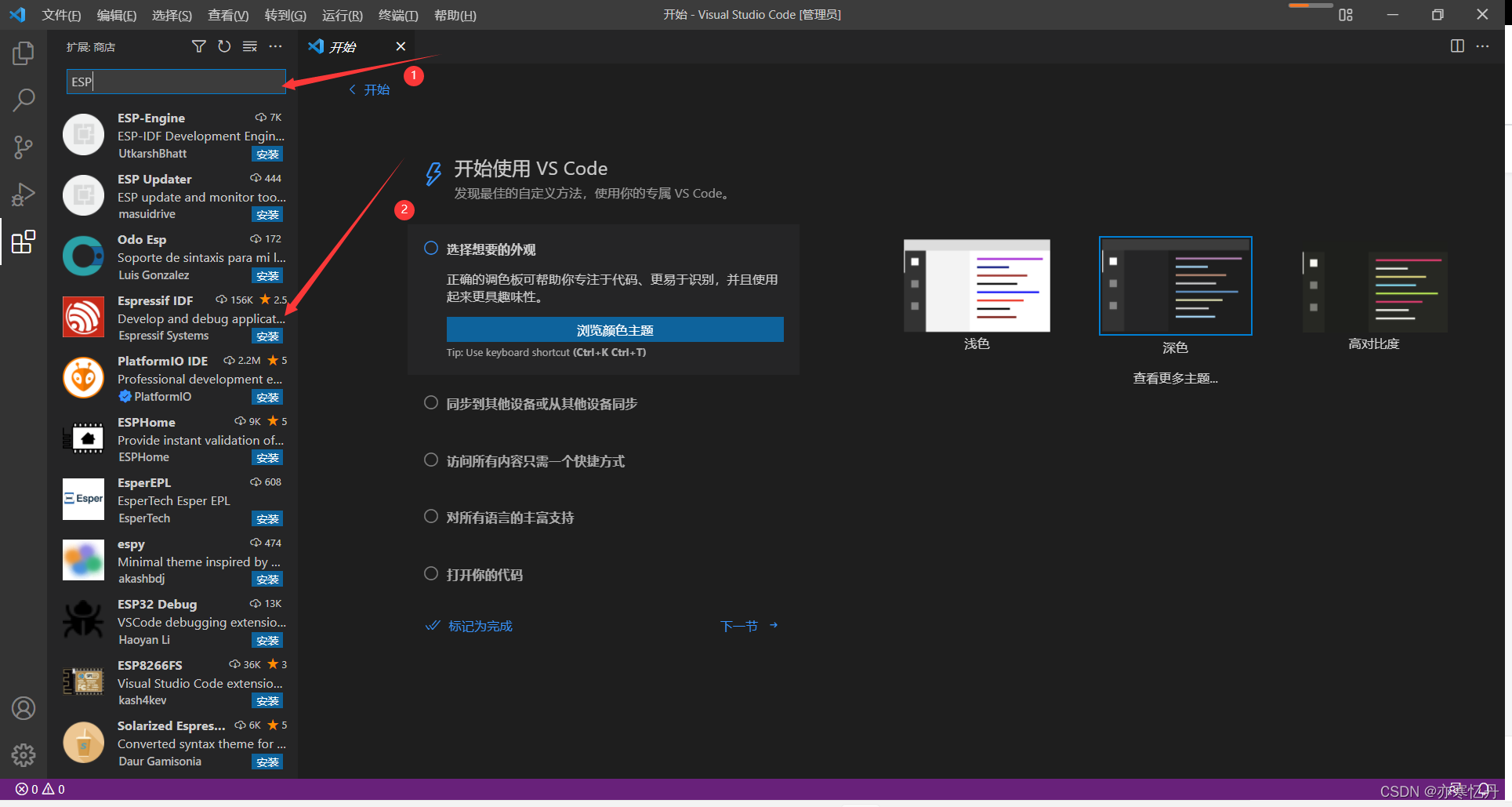Select the ESP32 Debug bug icon

point(83,620)
